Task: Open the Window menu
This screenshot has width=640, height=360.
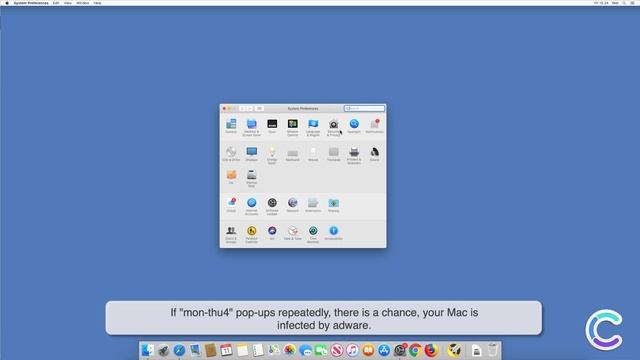Action: click(82, 3)
